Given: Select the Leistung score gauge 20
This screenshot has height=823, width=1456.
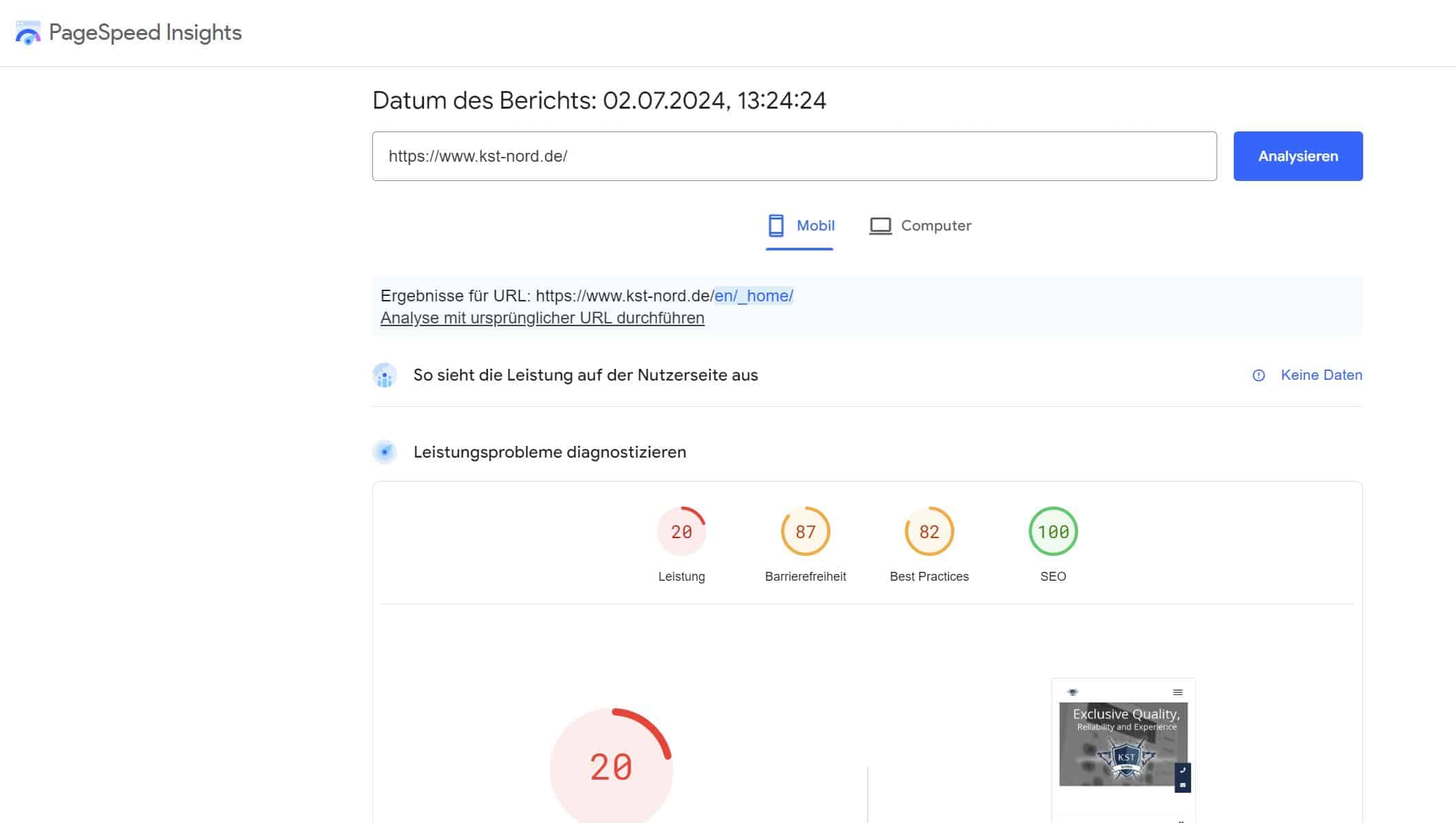Looking at the screenshot, I should click(681, 531).
